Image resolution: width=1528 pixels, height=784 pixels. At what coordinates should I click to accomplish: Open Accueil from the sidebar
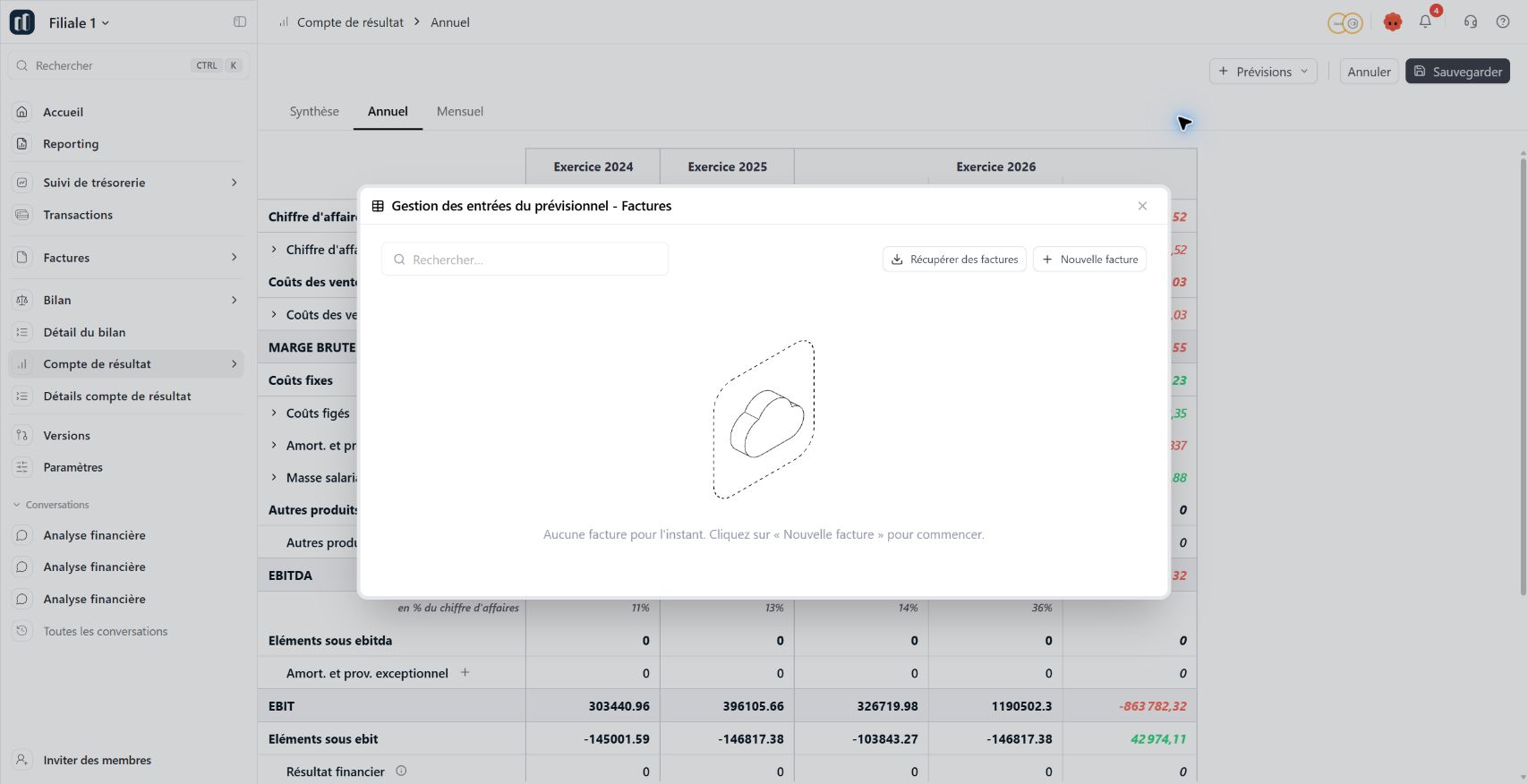(x=126, y=112)
